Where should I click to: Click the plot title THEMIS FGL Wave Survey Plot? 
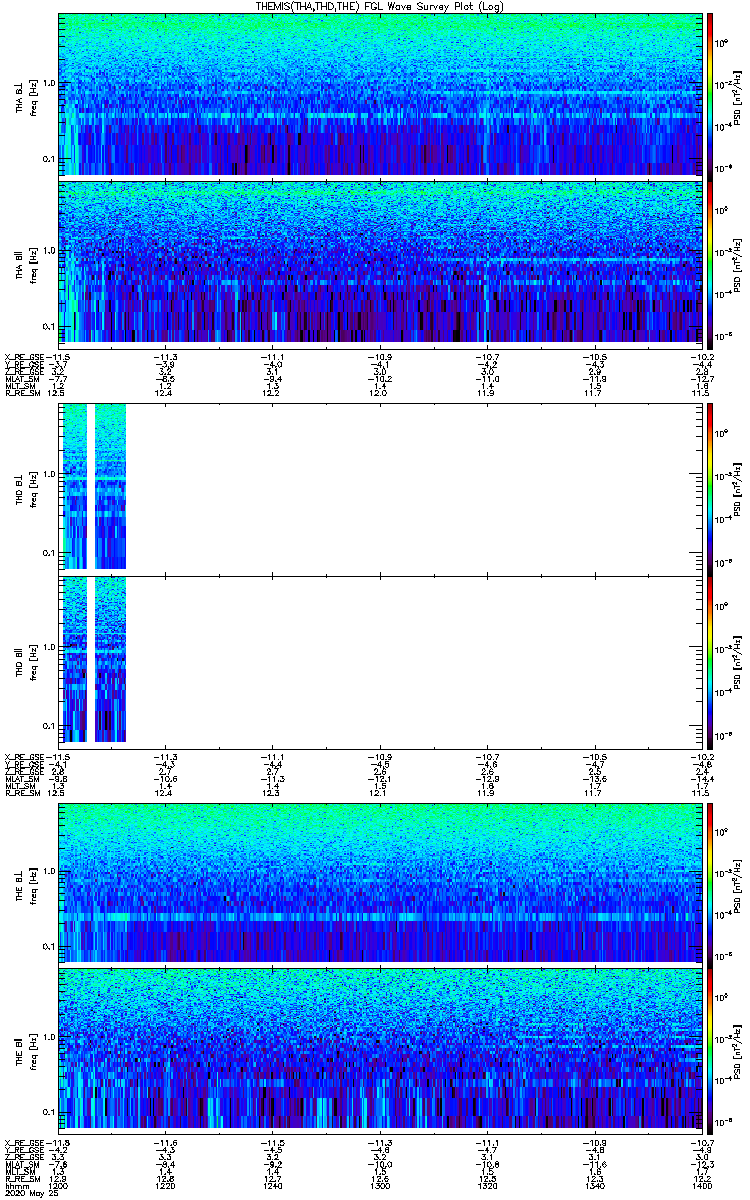(381, 7)
